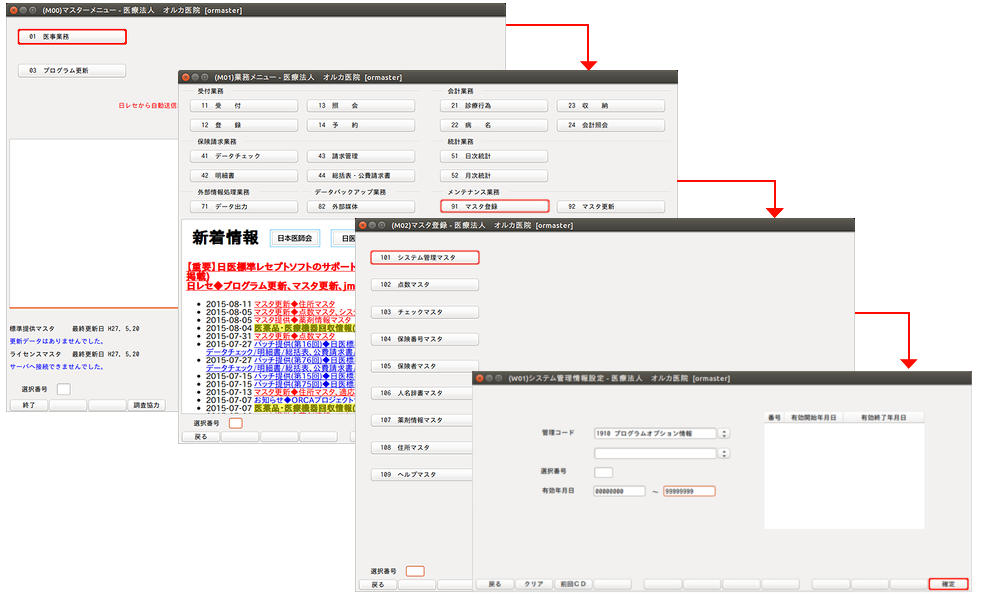The height and width of the screenshot is (600, 1000).
Task: Open the 2015-07-31 マスタ更新◆点数マスタ link
Action: pyautogui.click(x=295, y=336)
